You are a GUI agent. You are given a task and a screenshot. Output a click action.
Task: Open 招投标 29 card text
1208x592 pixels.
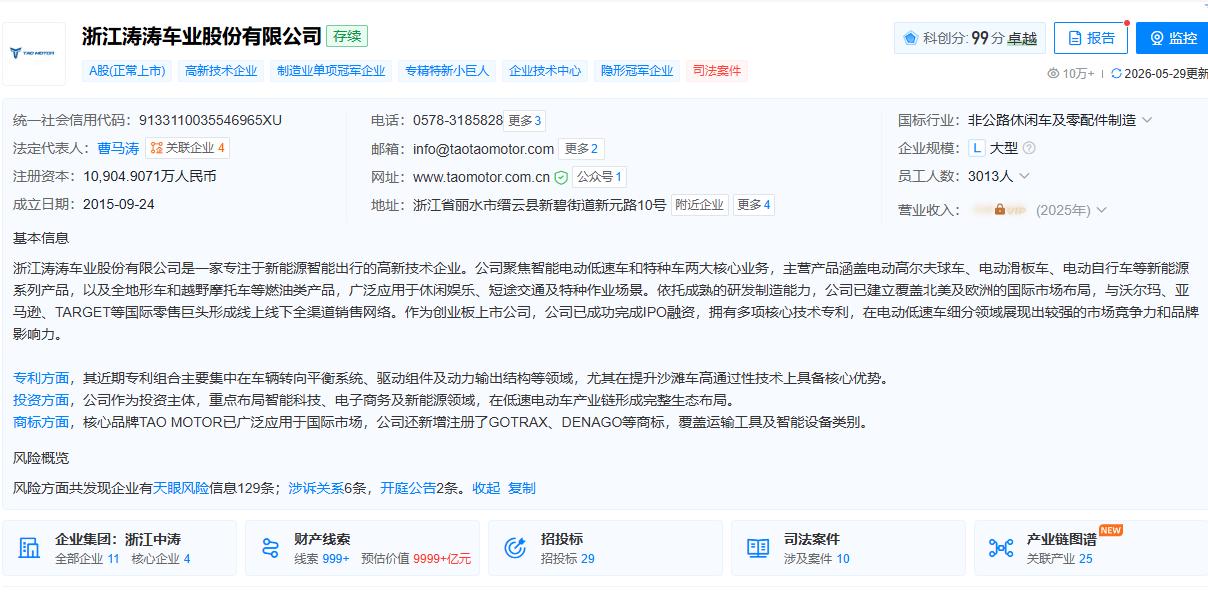(568, 559)
